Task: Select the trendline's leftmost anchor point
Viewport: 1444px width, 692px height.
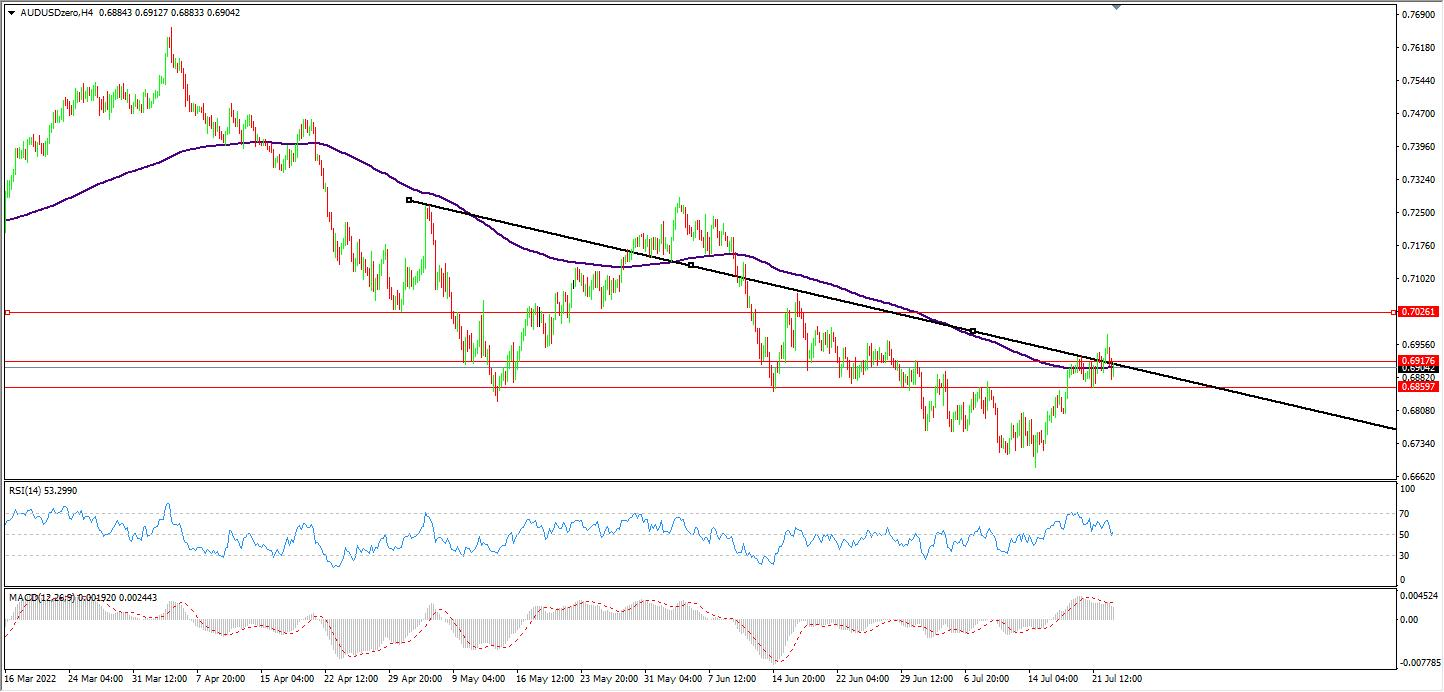Action: tap(409, 200)
